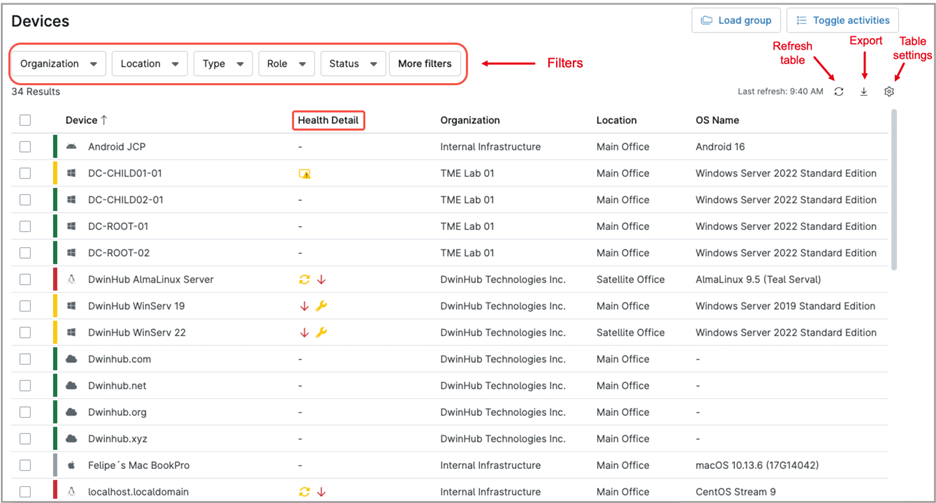
Task: Toggle the select-all checkbox in table header
Action: pos(25,121)
